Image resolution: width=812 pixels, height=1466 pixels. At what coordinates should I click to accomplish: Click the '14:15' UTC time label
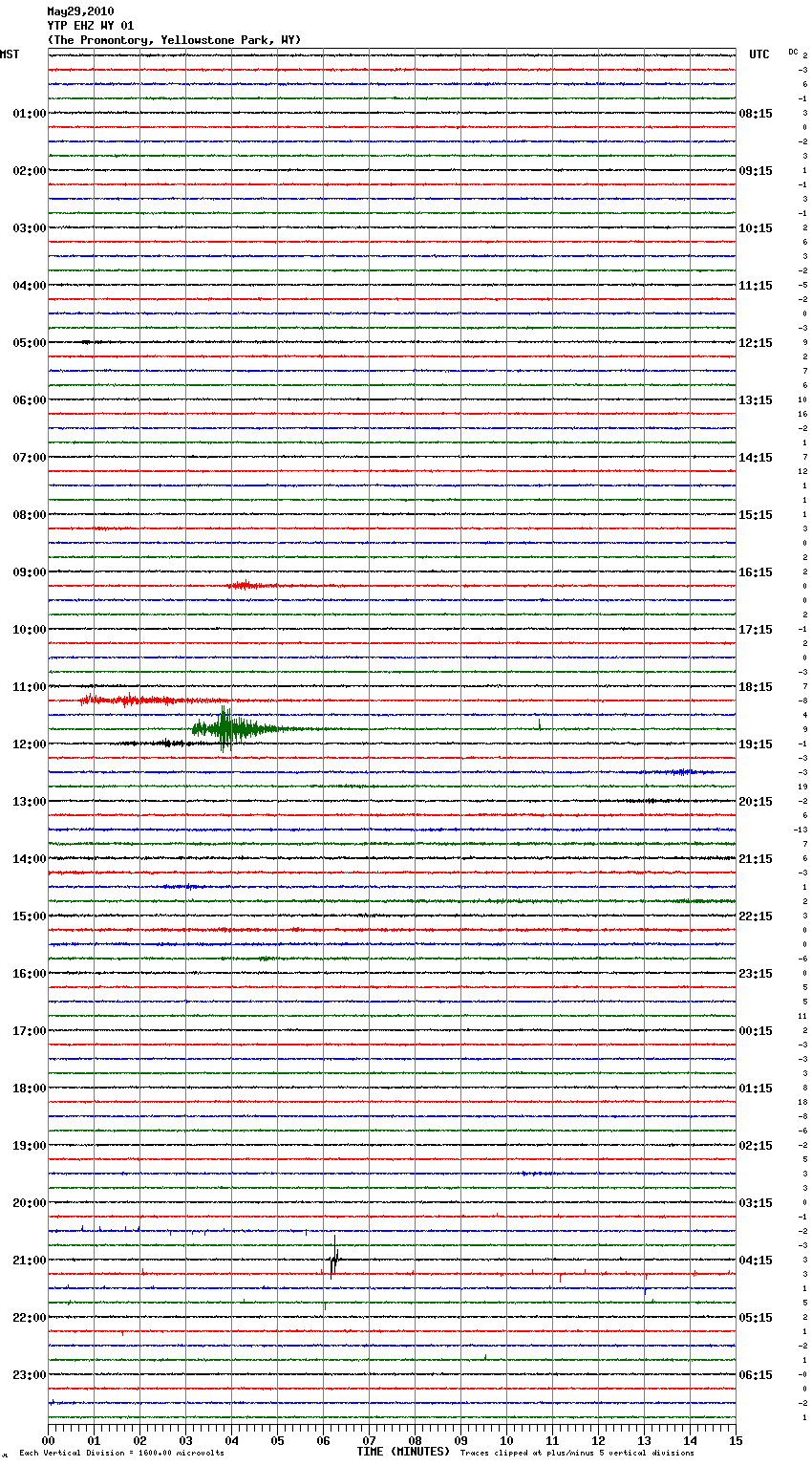pyautogui.click(x=756, y=458)
